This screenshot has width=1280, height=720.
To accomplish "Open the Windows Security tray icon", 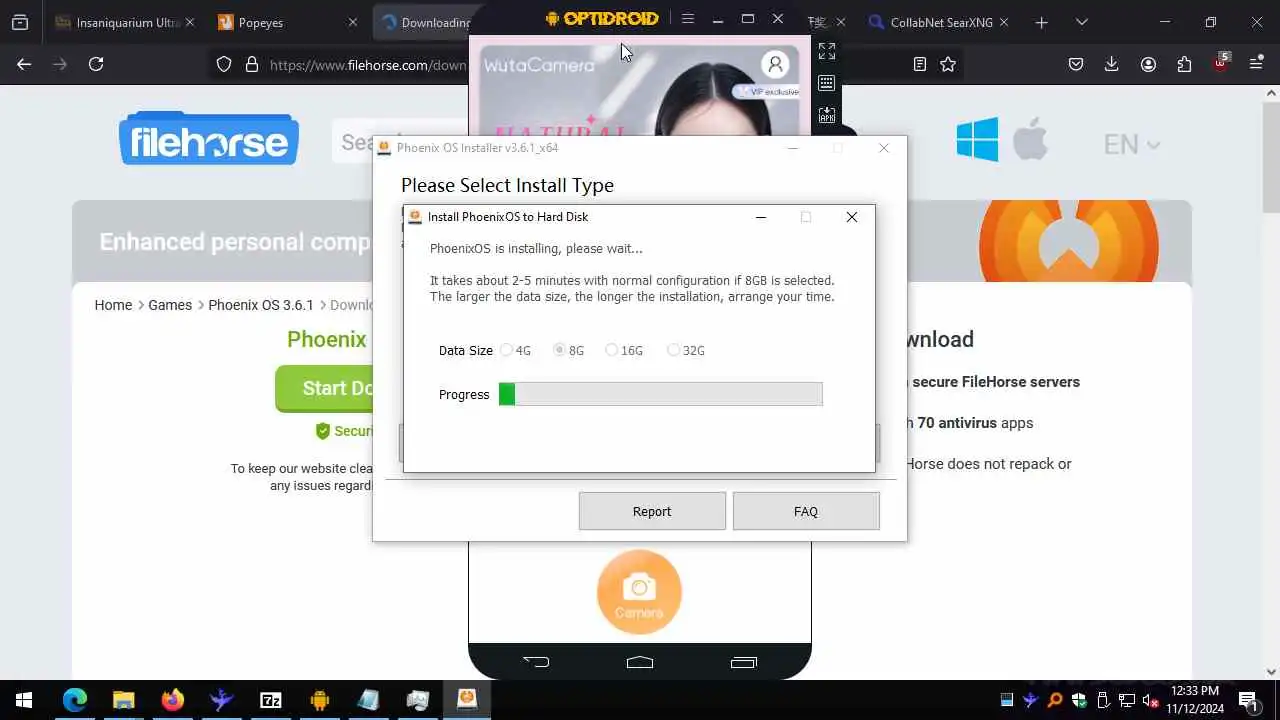I will [x=1079, y=700].
